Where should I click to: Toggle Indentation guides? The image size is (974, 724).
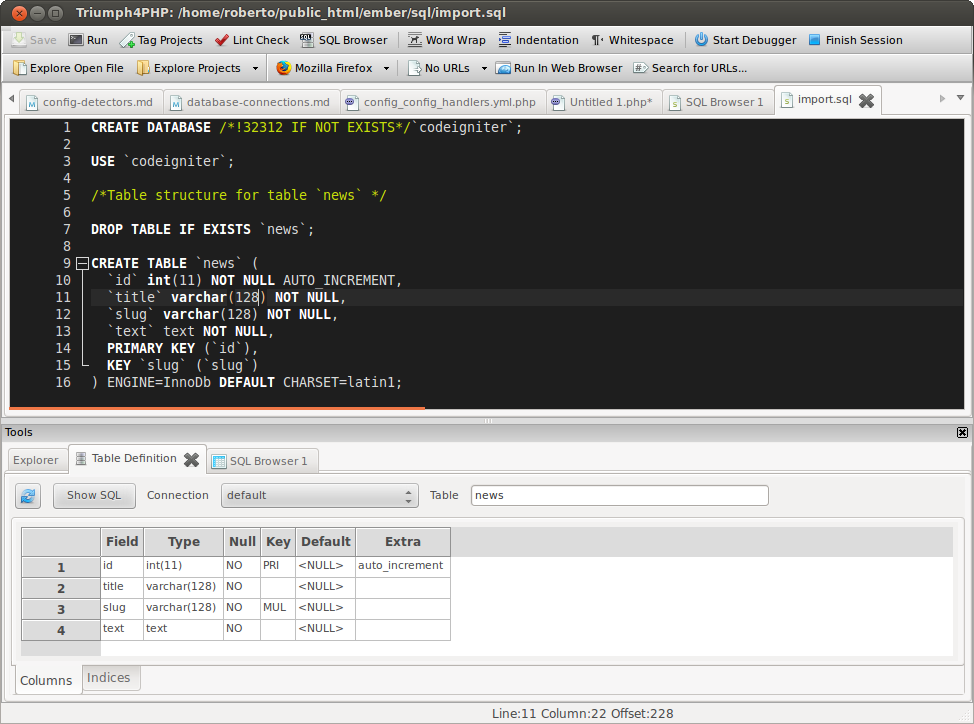pos(538,40)
